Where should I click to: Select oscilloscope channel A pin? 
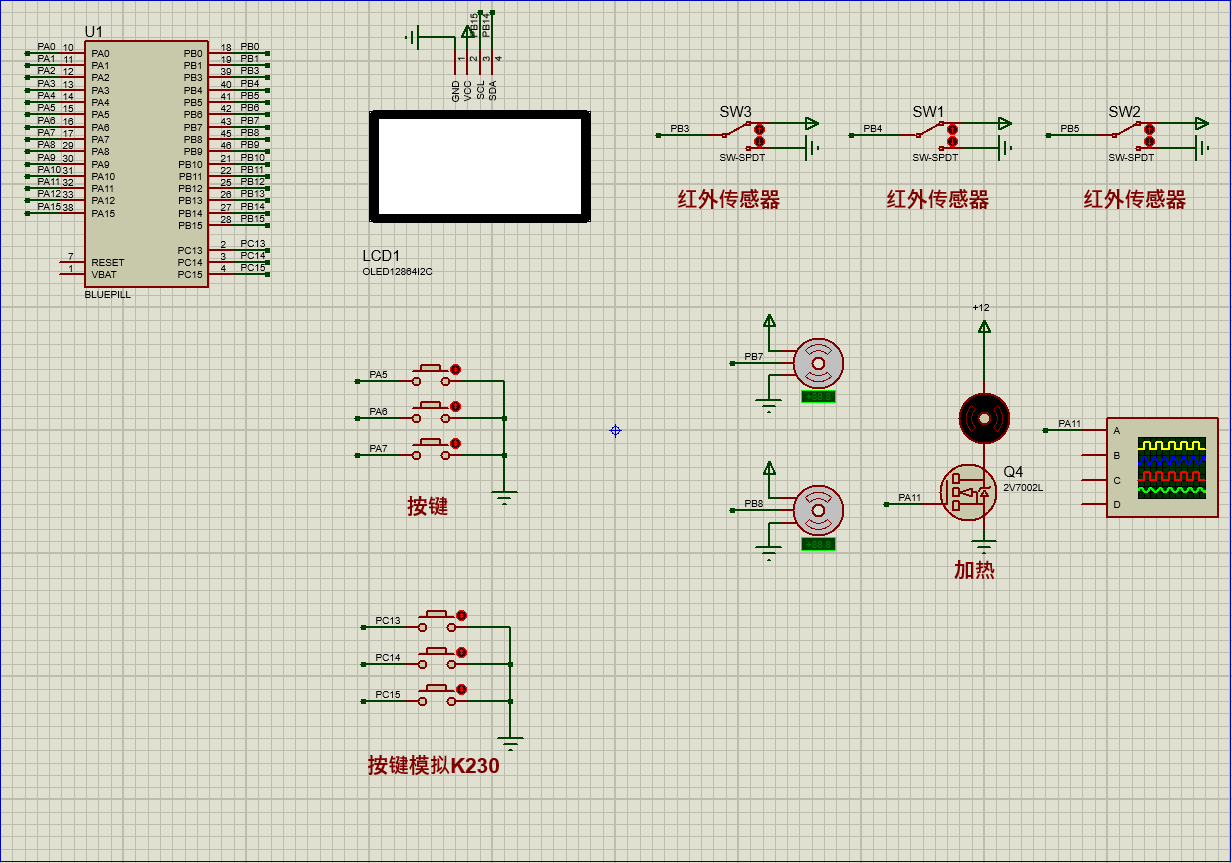tap(1094, 430)
